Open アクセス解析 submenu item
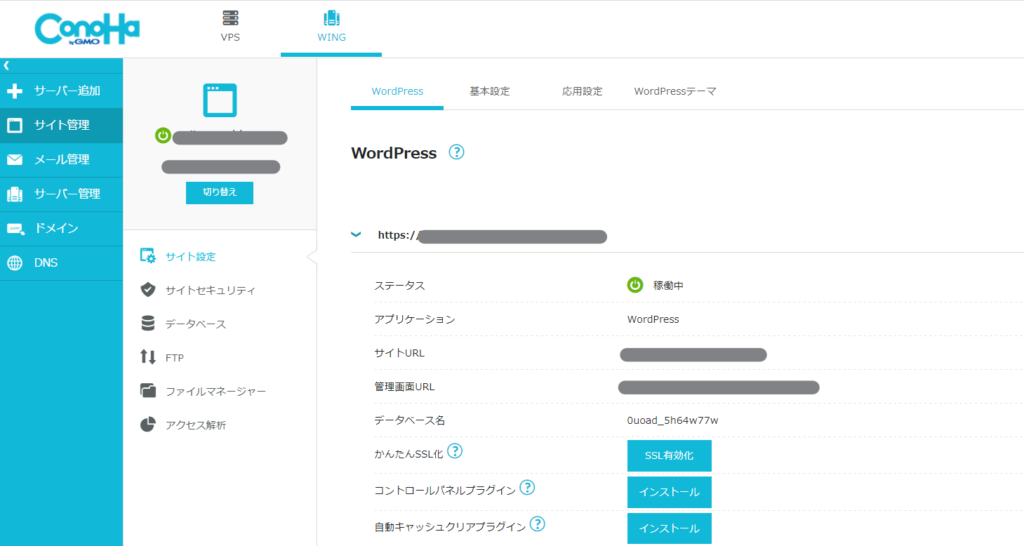Viewport: 1024px width, 546px height. pos(195,425)
